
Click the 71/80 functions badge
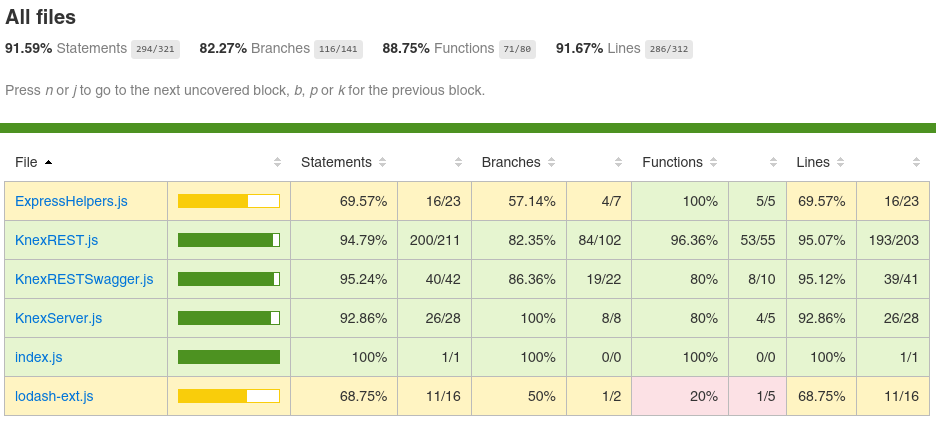[518, 49]
